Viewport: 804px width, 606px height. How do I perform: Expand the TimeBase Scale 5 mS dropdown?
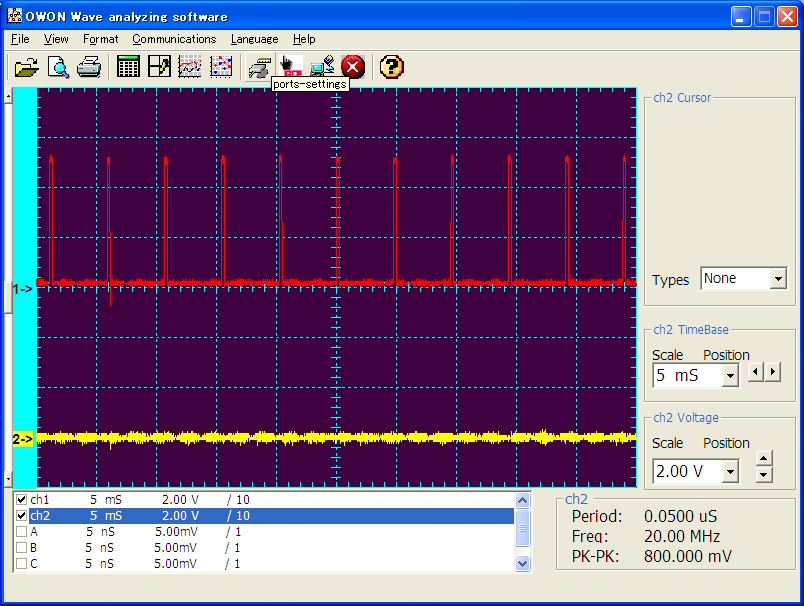coord(730,376)
